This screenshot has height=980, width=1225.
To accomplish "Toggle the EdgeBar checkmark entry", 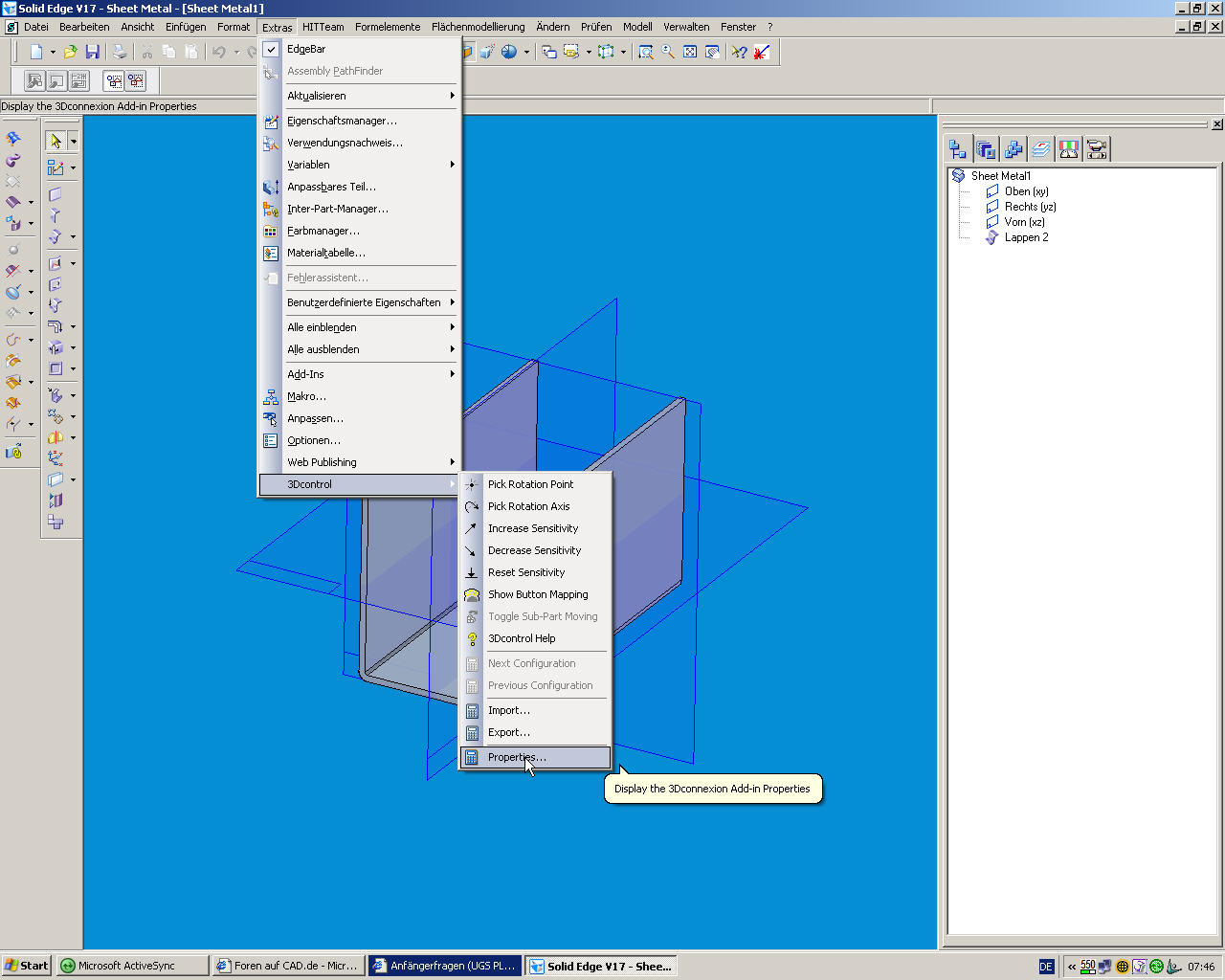I will point(360,49).
